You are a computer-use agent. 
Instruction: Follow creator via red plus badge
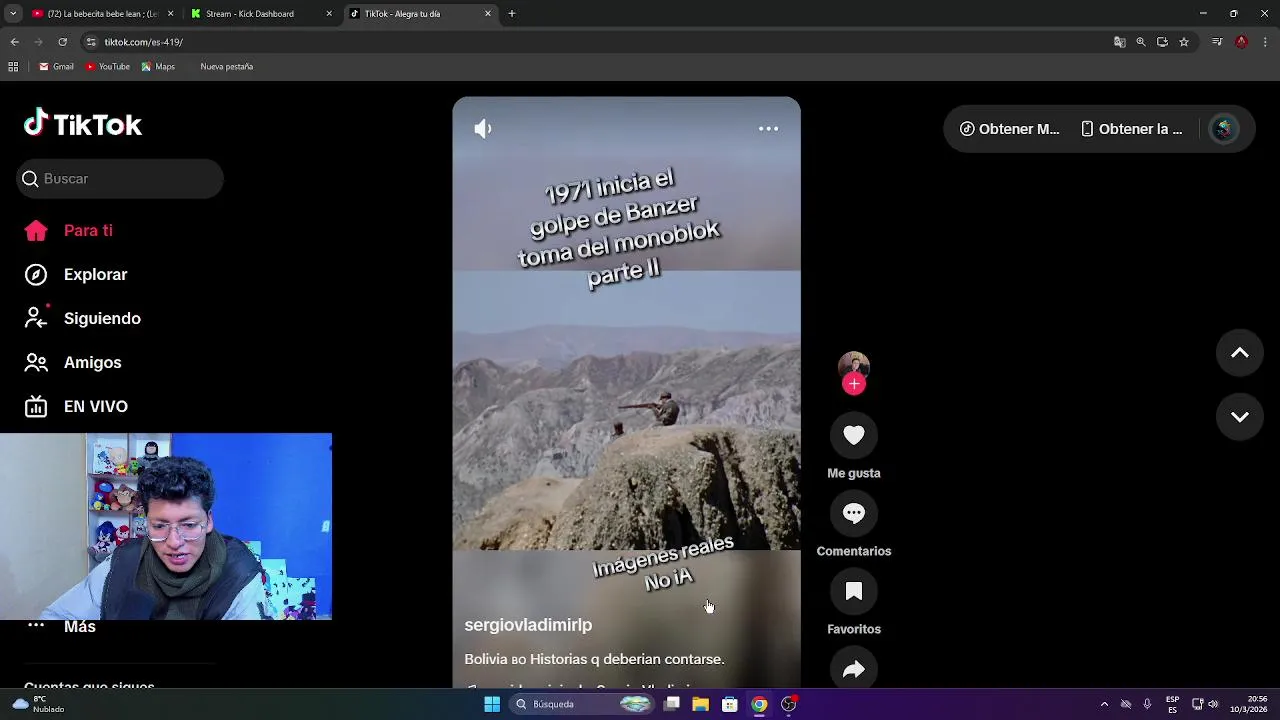pyautogui.click(x=854, y=384)
